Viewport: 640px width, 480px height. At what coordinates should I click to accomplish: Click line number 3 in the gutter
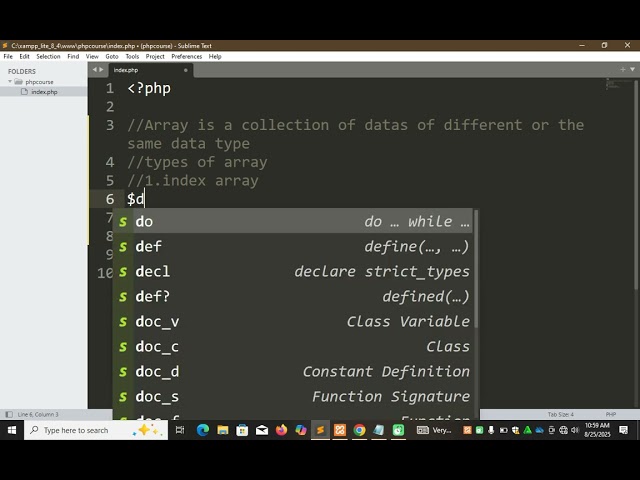click(x=110, y=125)
